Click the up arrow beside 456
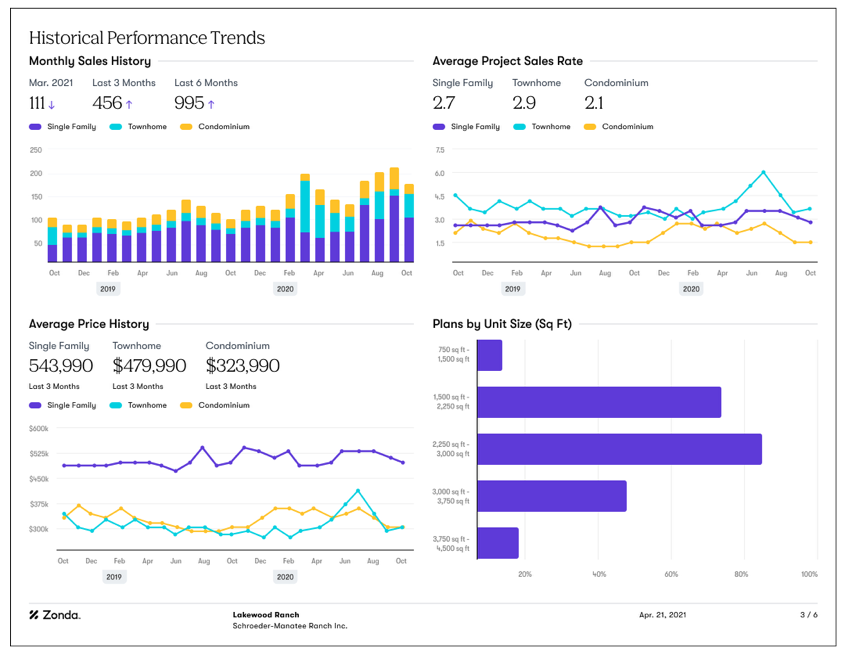The height and width of the screenshot is (662, 856). 129,104
